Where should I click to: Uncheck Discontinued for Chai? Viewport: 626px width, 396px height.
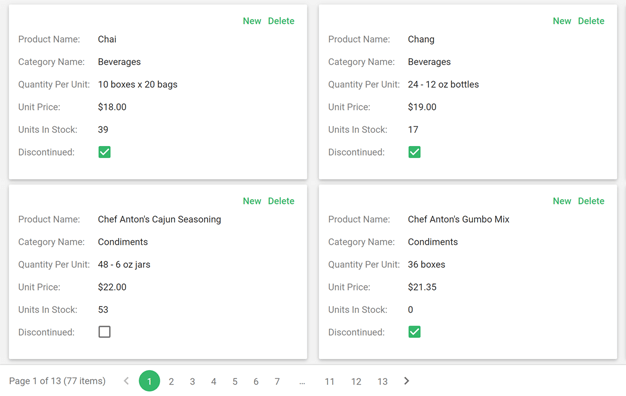click(105, 152)
